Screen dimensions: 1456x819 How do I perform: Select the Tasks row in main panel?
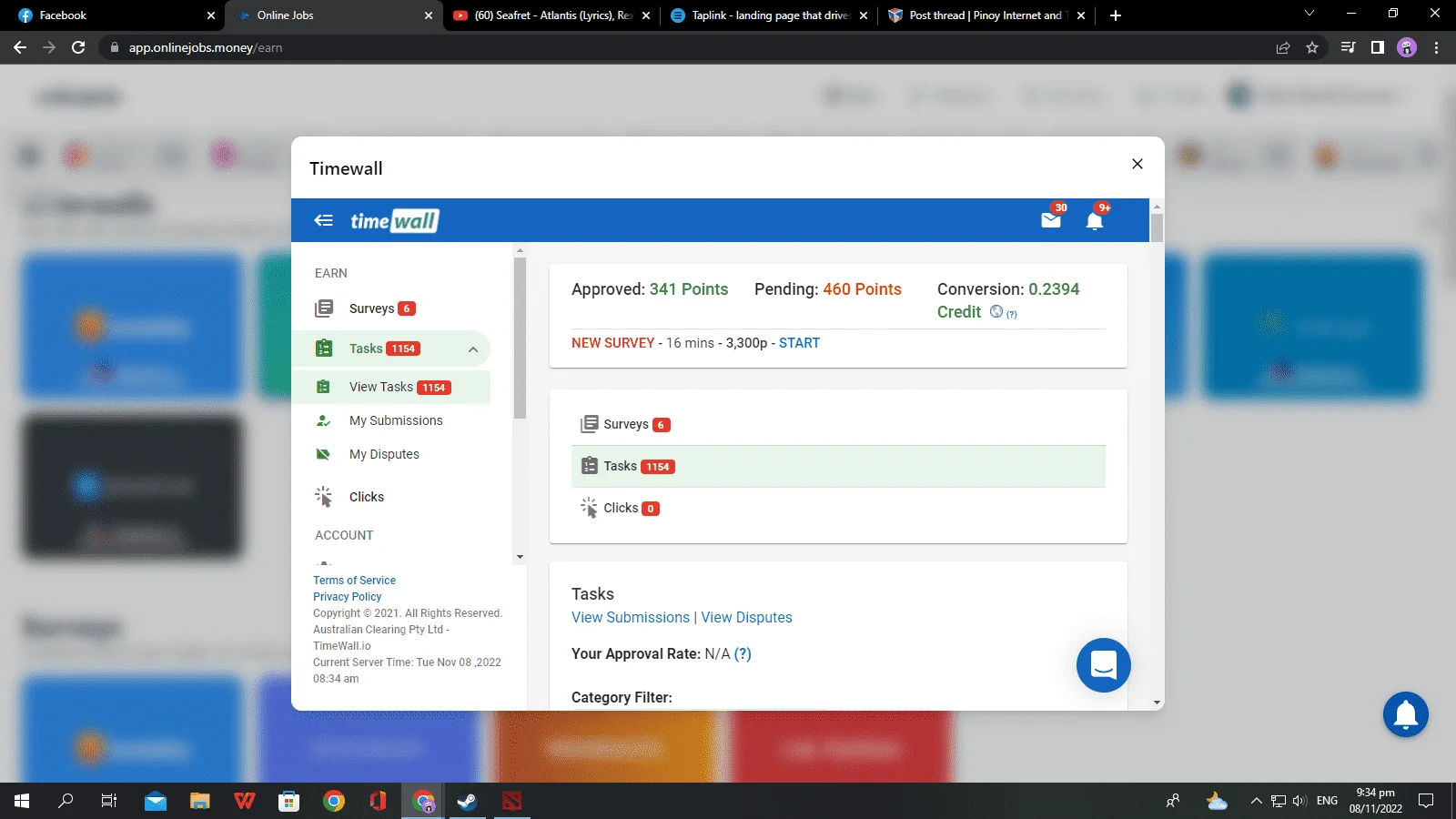click(838, 466)
